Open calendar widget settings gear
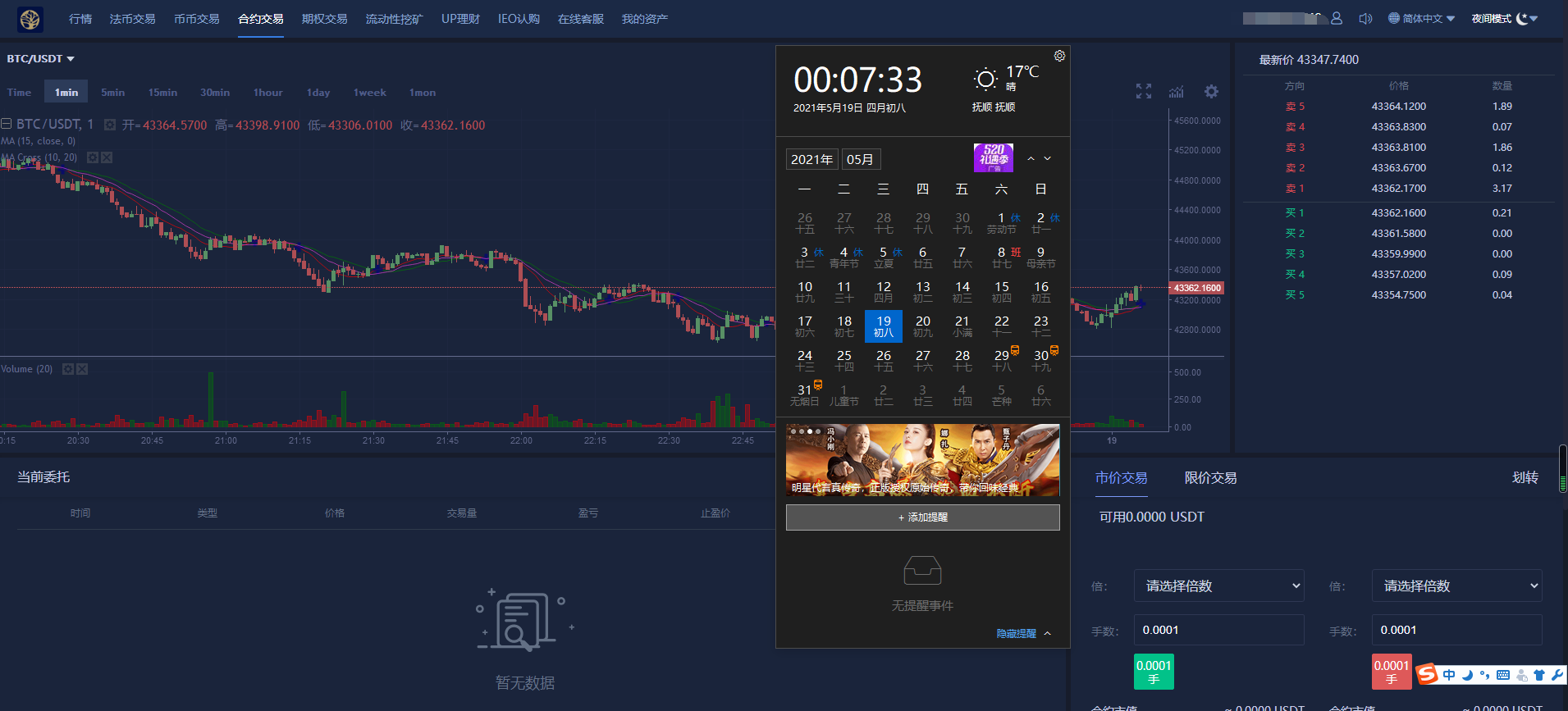 coord(1059,56)
